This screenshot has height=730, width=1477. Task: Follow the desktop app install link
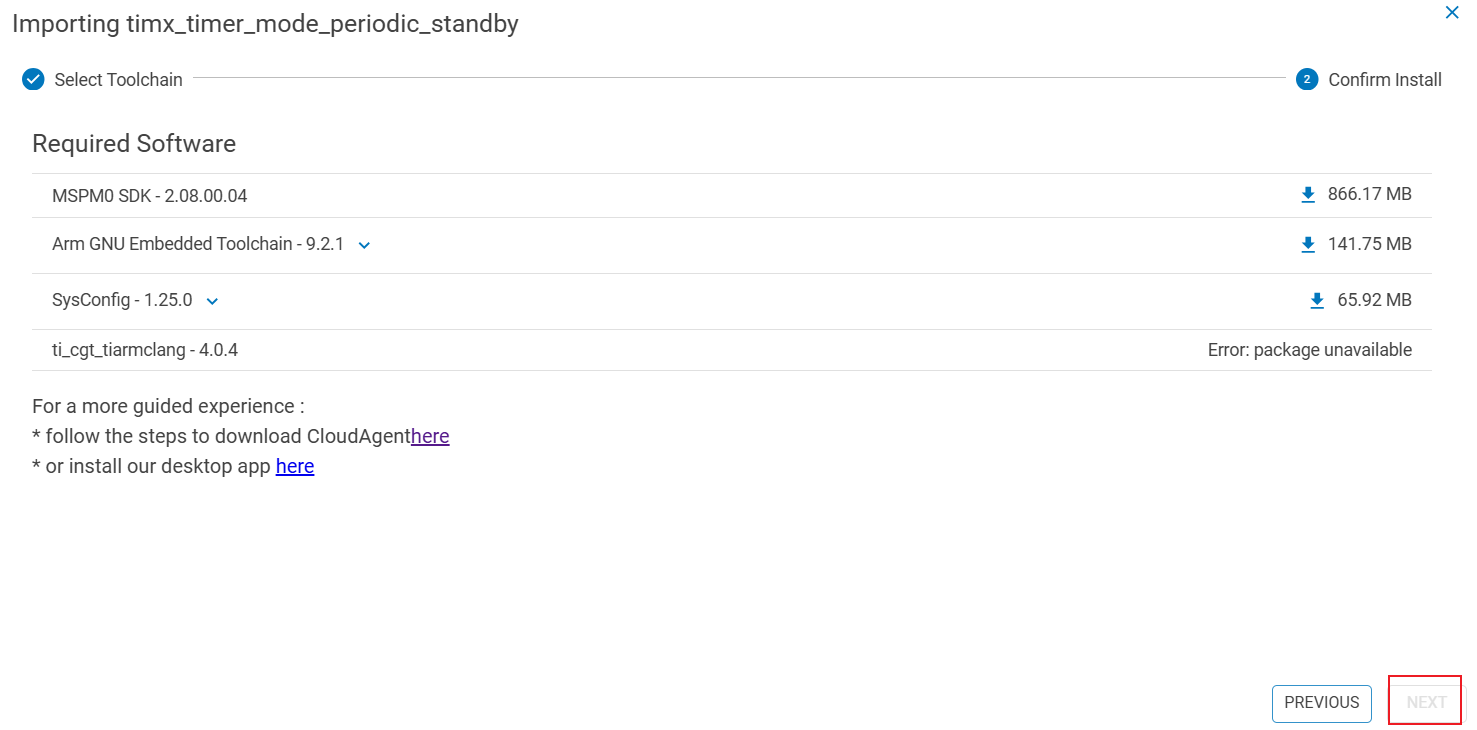[x=295, y=466]
